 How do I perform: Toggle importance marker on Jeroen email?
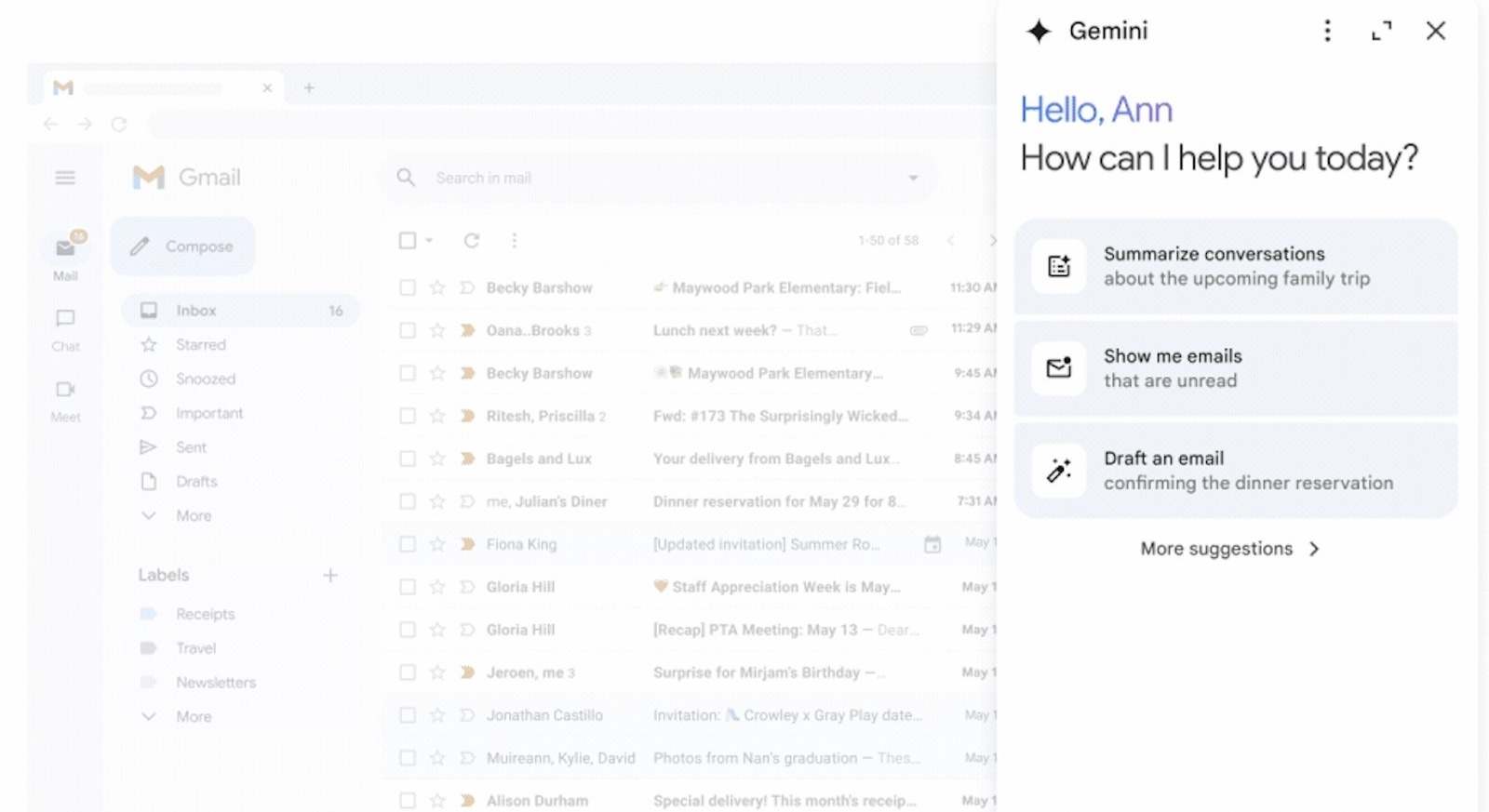tap(467, 672)
